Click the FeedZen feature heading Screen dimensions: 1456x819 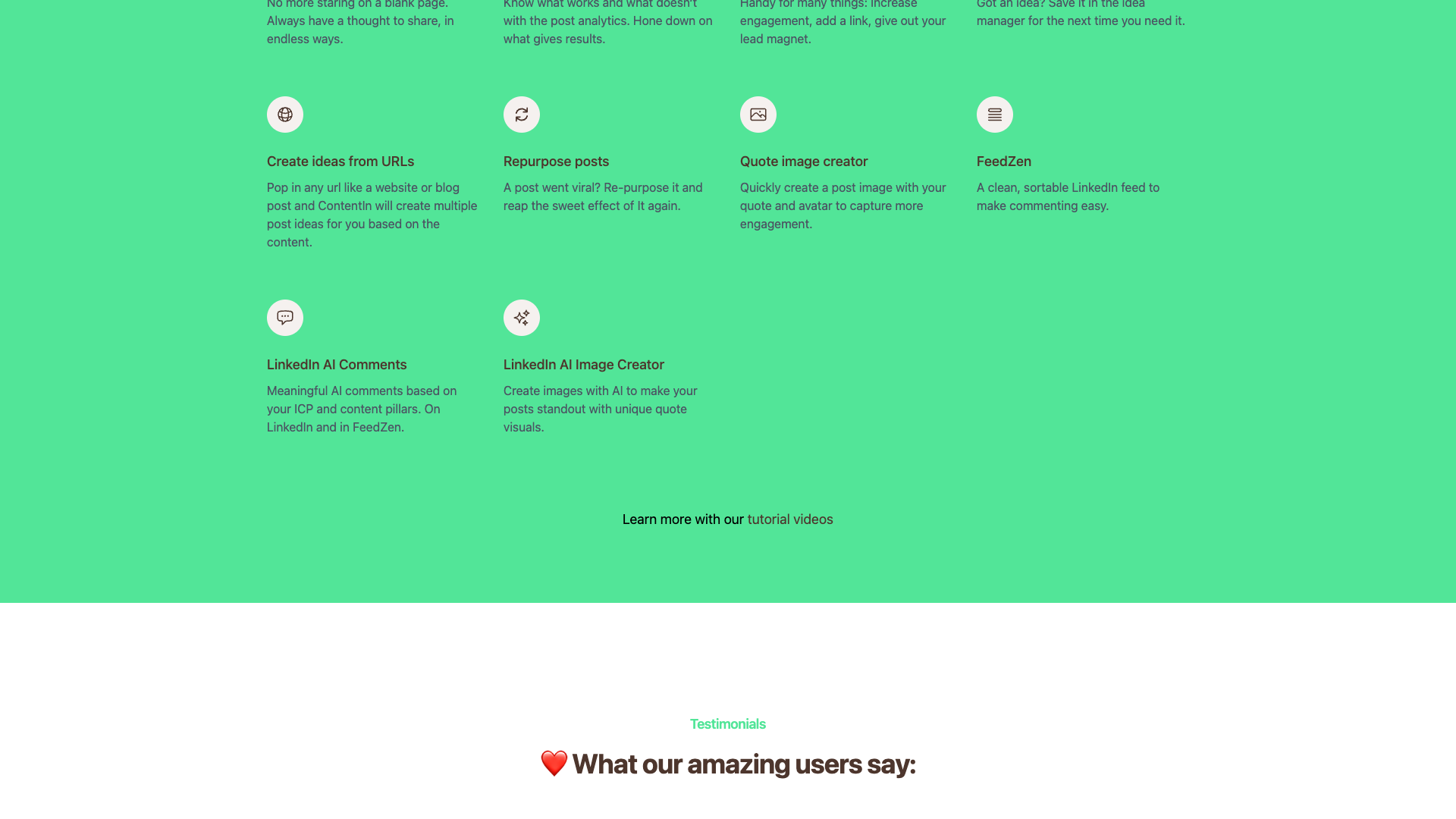[x=1004, y=161]
